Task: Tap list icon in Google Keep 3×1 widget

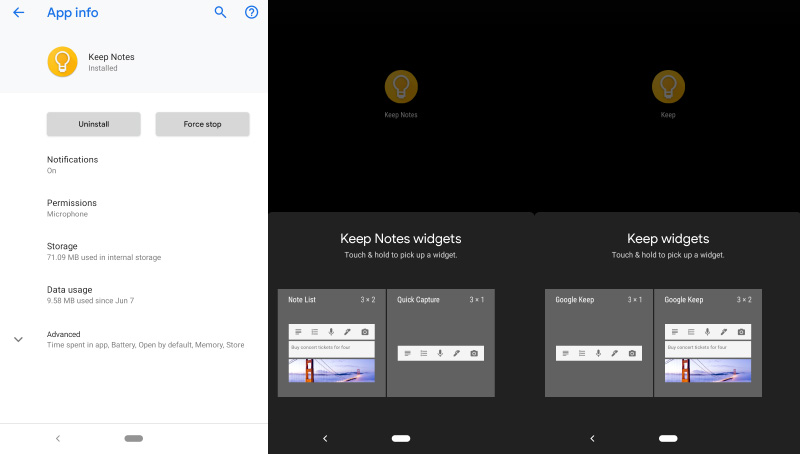Action: (x=582, y=354)
